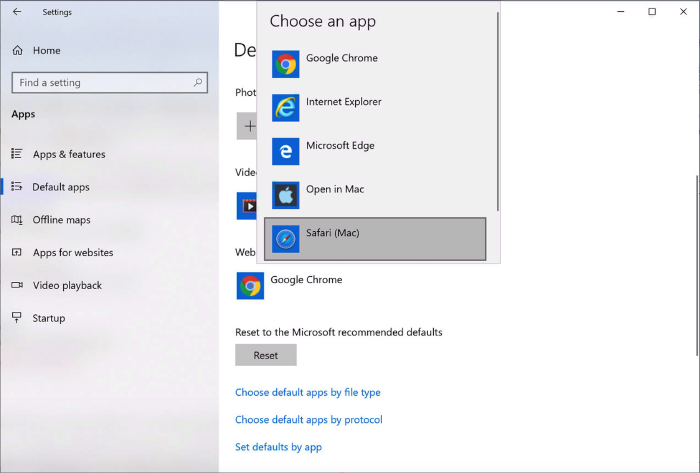Open Choose default apps by file type
This screenshot has height=473, width=700.
click(x=307, y=393)
